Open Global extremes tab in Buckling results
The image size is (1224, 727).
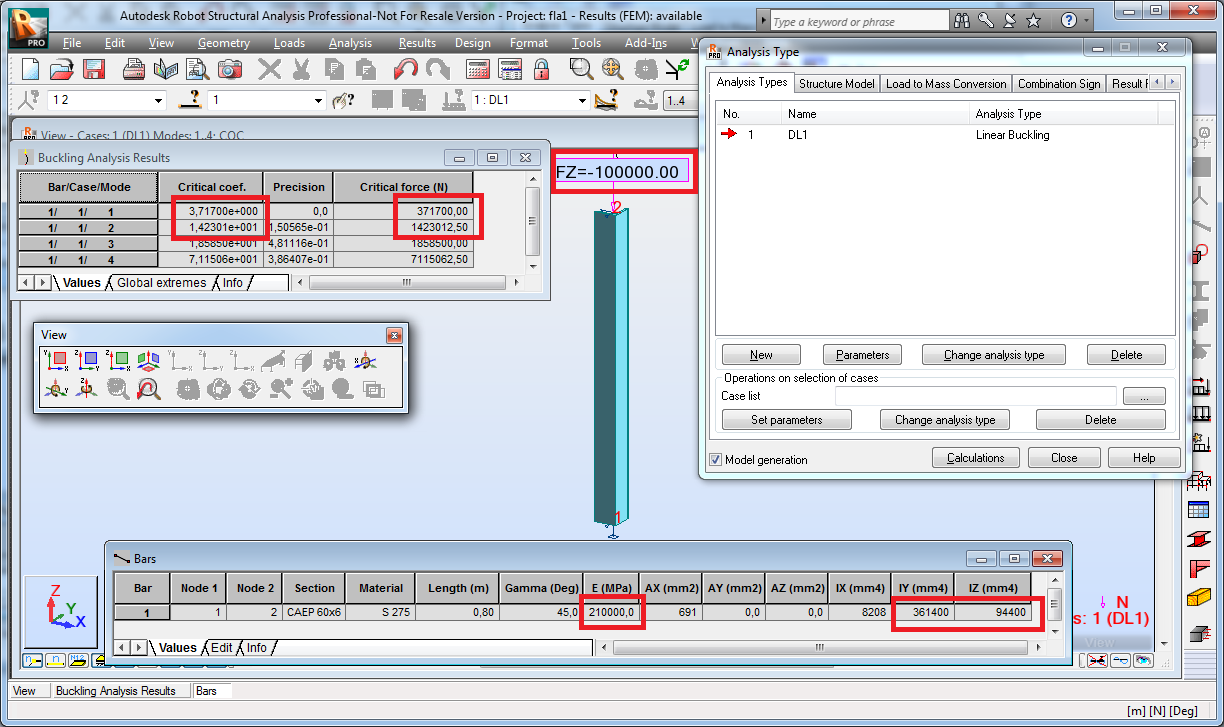(161, 283)
